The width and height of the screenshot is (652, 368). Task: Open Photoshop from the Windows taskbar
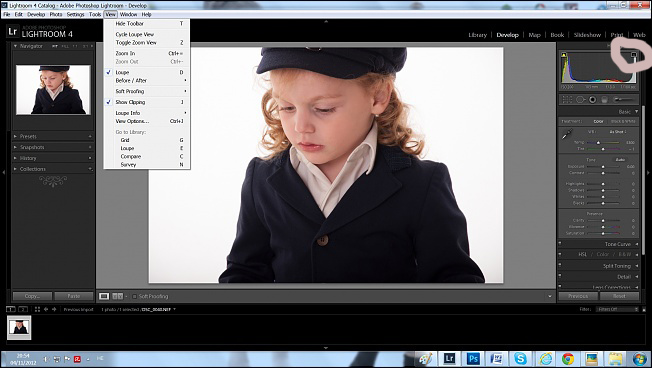coord(473,358)
